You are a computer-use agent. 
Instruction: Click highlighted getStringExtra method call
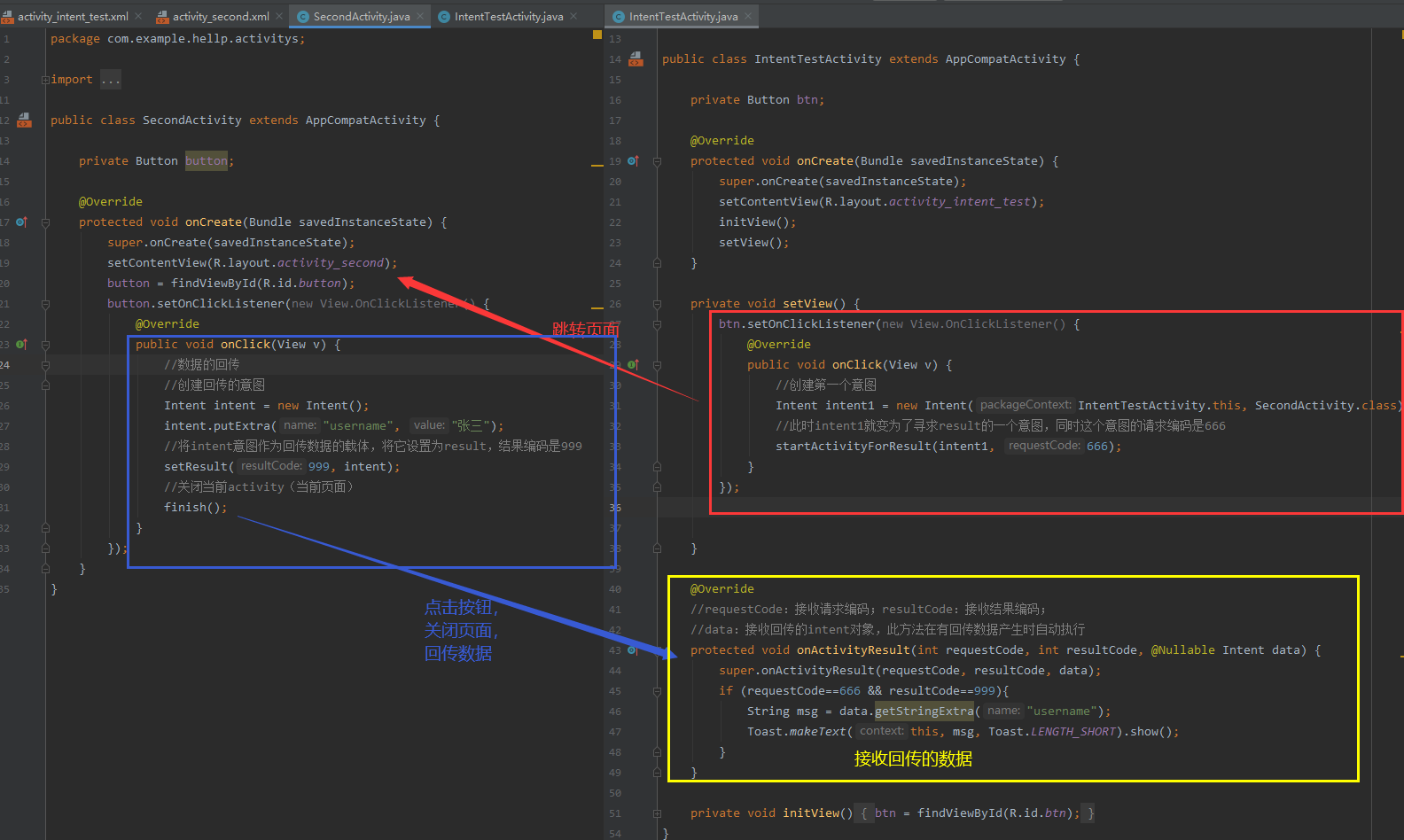click(924, 712)
